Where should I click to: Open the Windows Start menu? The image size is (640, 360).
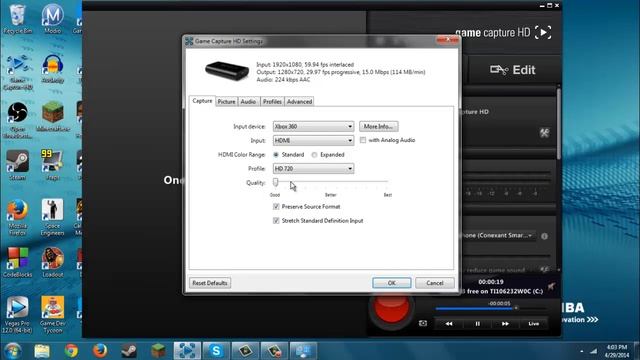tap(12, 351)
